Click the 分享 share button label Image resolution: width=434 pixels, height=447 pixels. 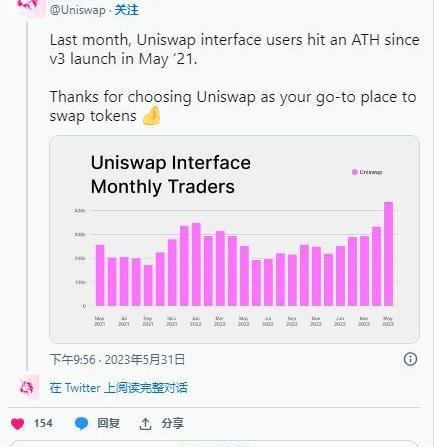(173, 423)
